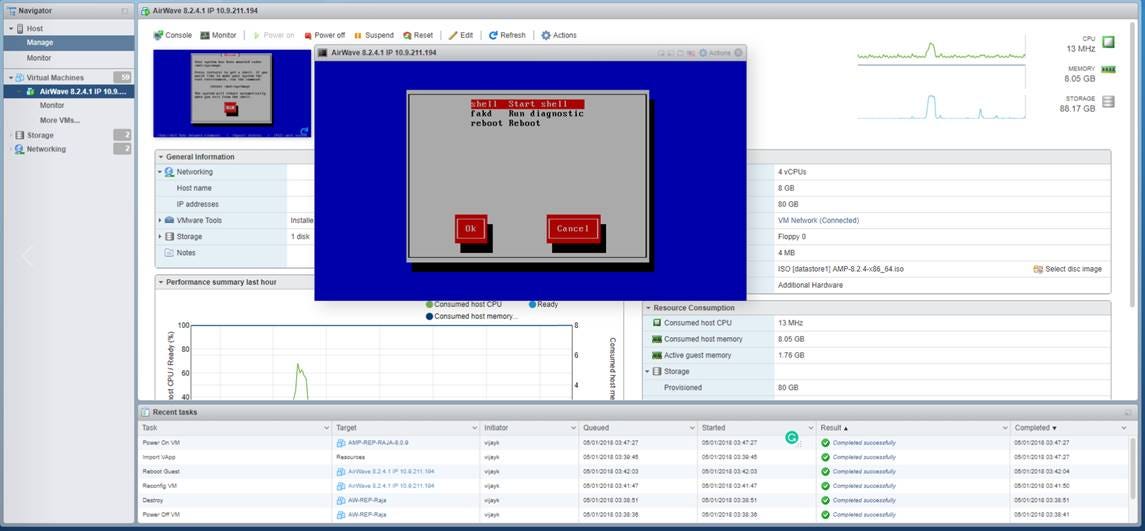Open the Actions menu in the console window
The image size is (1145, 531).
tap(715, 53)
